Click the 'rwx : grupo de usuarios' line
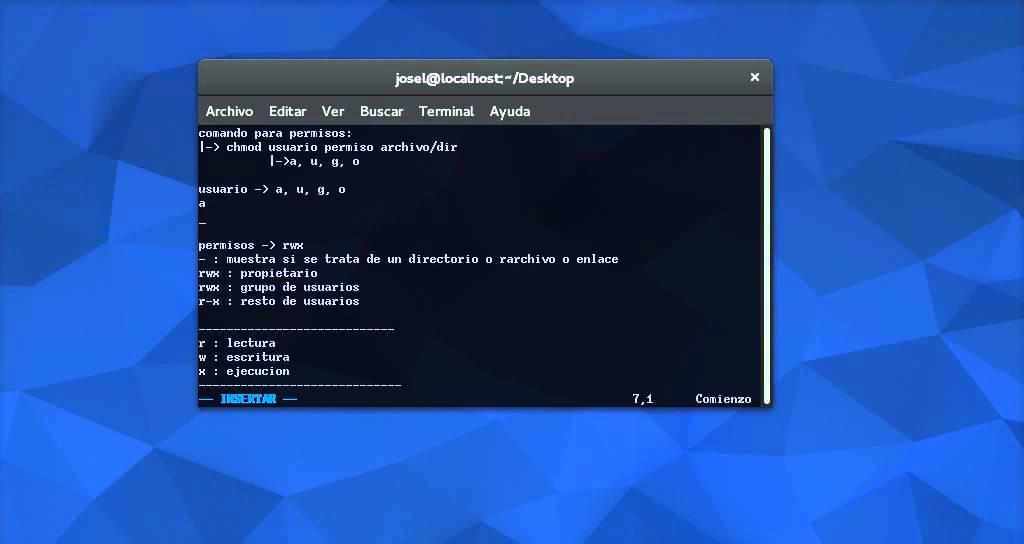This screenshot has width=1024, height=544. [x=279, y=287]
